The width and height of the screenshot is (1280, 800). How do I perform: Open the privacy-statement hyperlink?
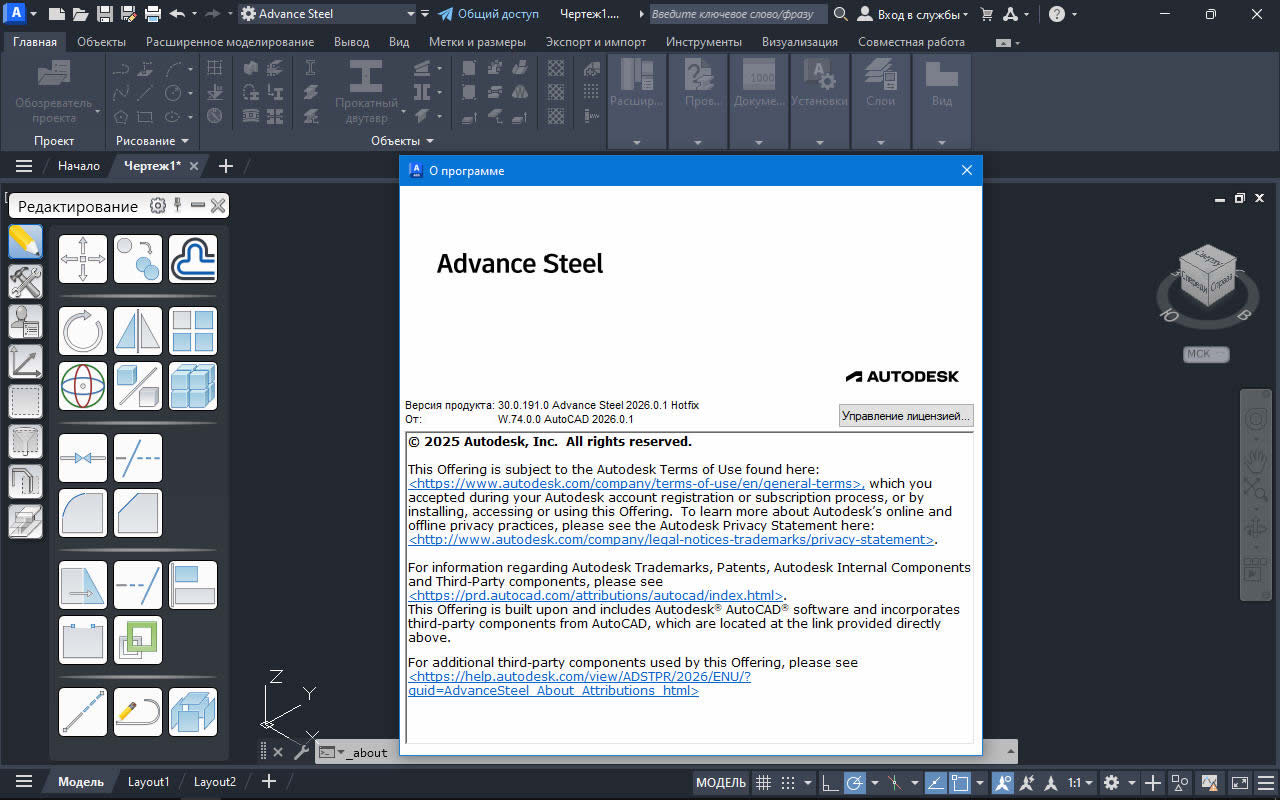673,539
